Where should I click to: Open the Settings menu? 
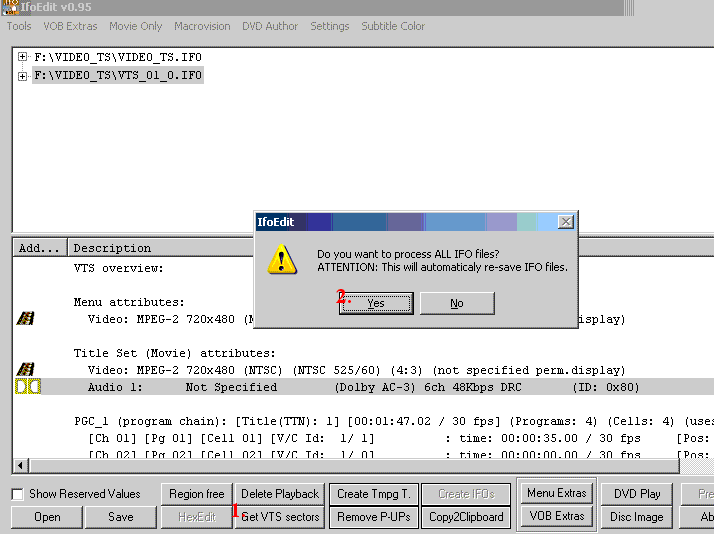[329, 26]
